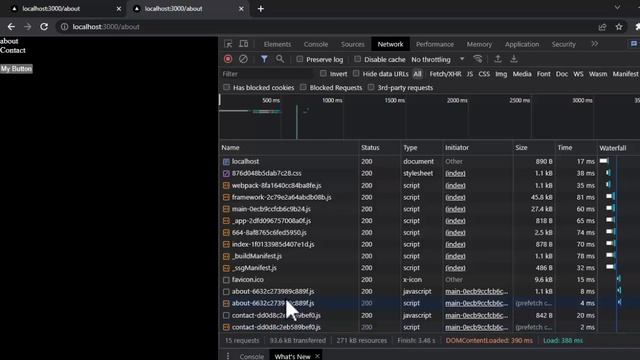Go forward in browser history
The height and width of the screenshot is (360, 640).
click(x=27, y=27)
